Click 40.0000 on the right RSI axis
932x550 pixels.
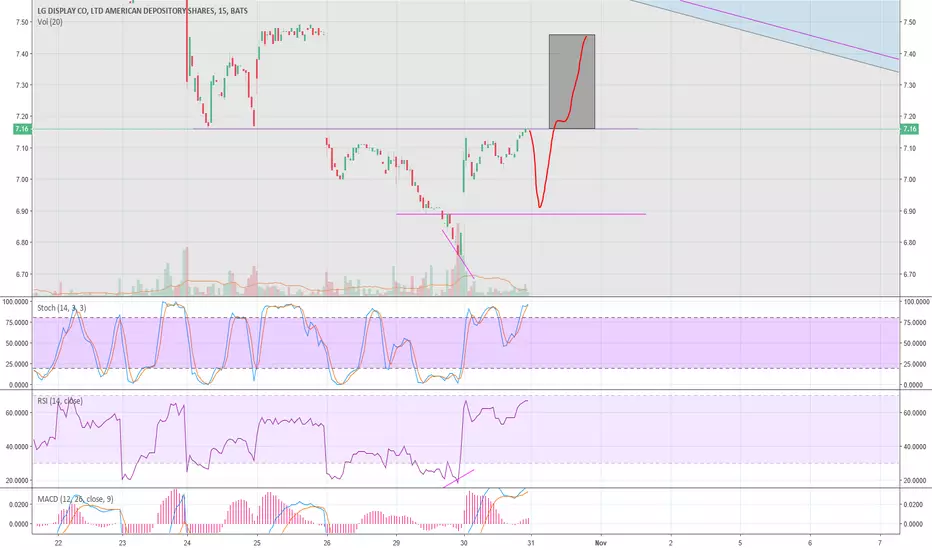tap(916, 447)
